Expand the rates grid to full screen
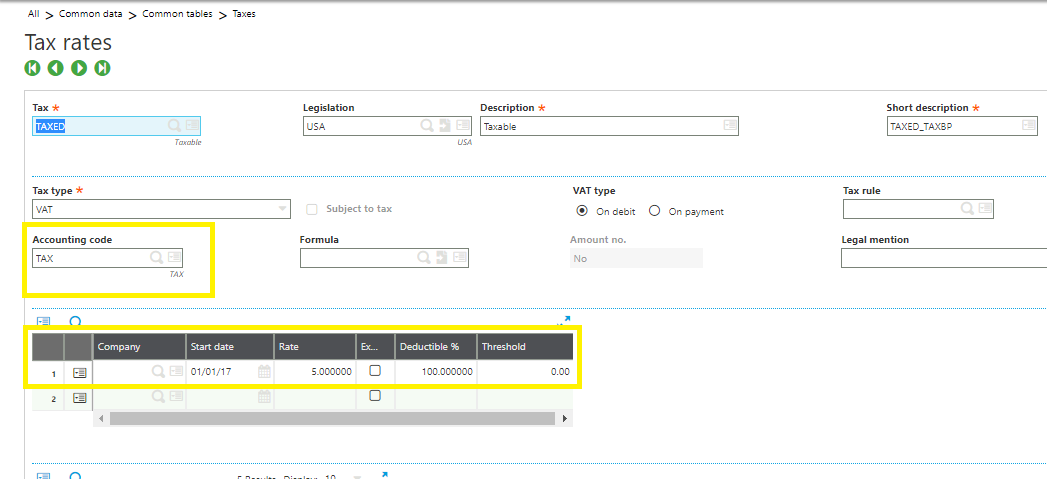 [x=564, y=321]
